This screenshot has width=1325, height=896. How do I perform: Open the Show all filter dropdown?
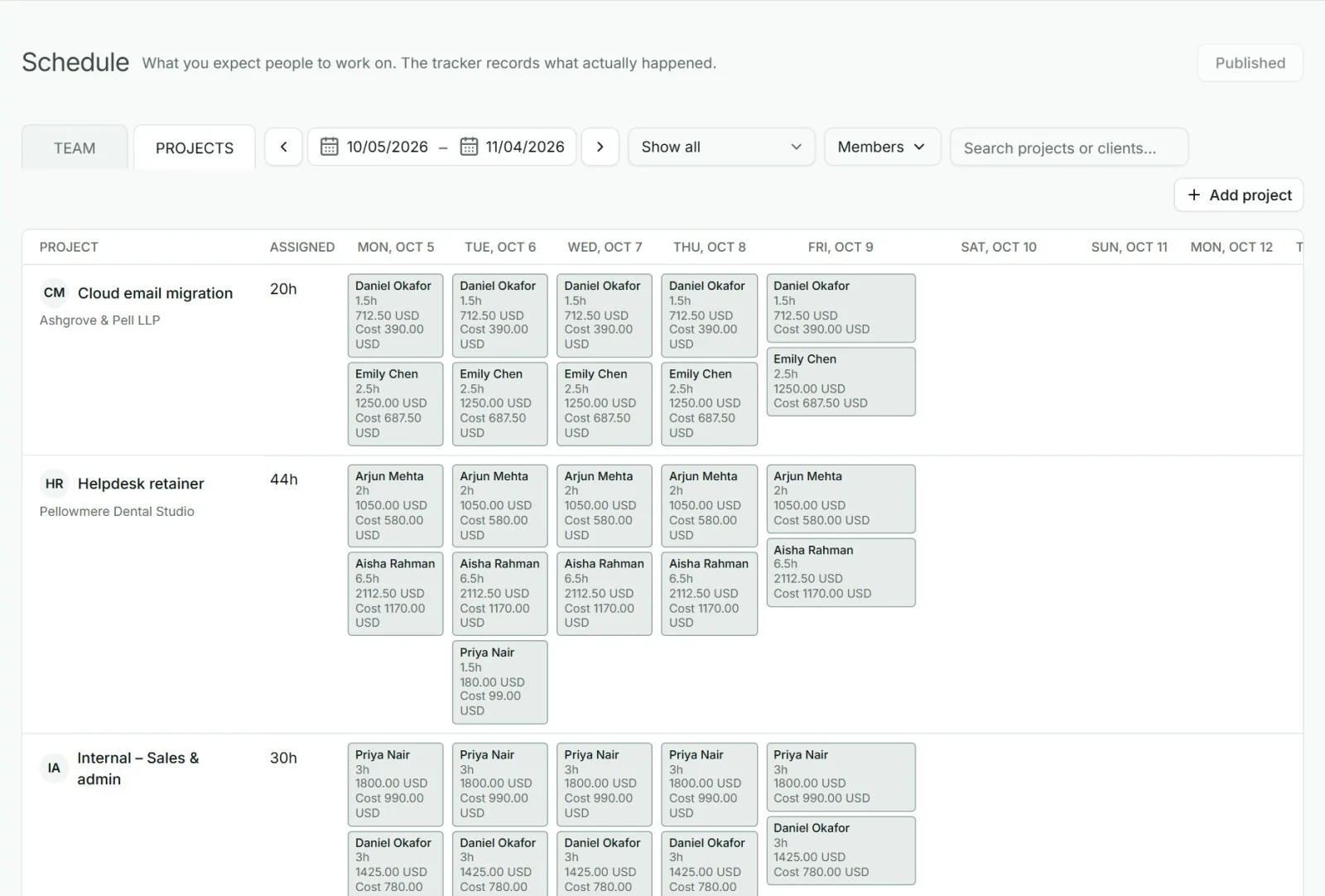(721, 147)
